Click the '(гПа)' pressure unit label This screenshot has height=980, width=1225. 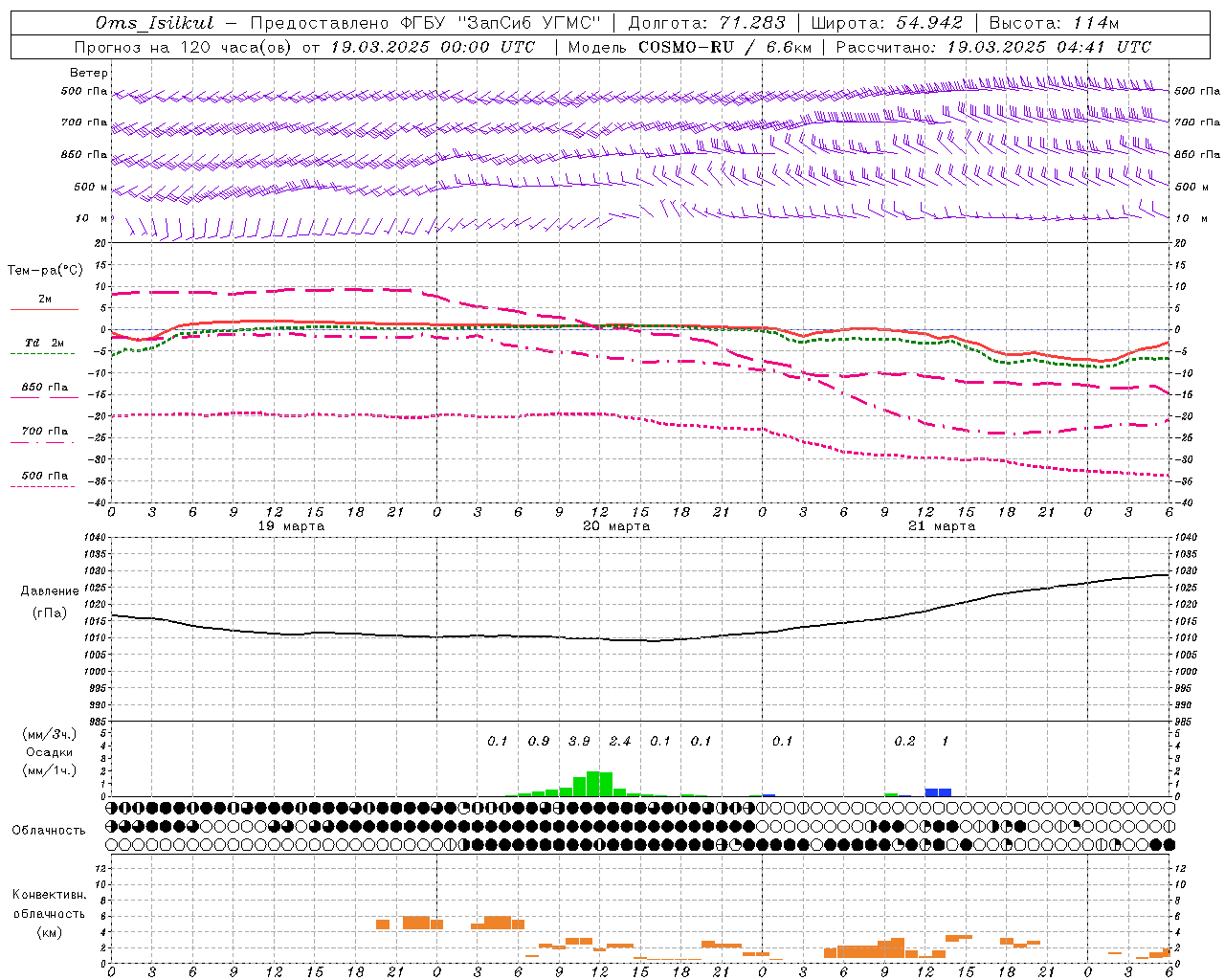[x=50, y=613]
